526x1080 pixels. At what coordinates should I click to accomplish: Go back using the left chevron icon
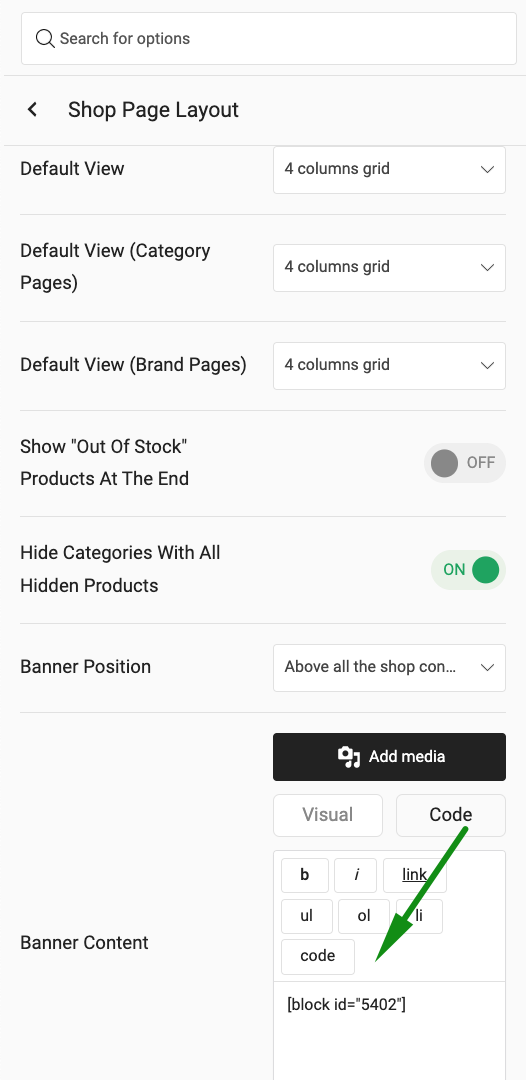[32, 110]
